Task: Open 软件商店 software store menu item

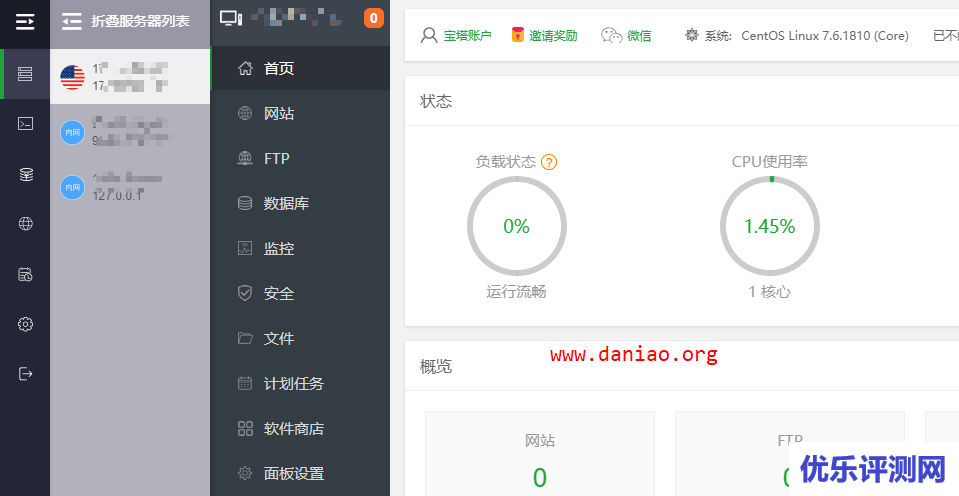Action: [300, 429]
